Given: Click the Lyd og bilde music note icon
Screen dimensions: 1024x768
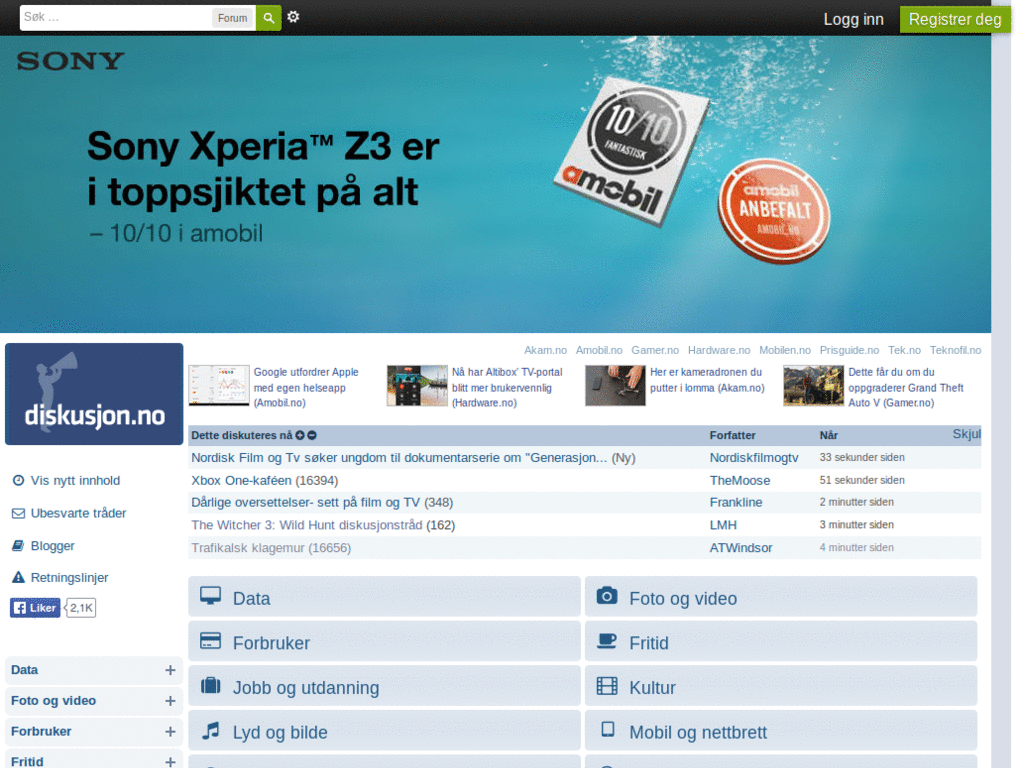Looking at the screenshot, I should click(x=210, y=731).
